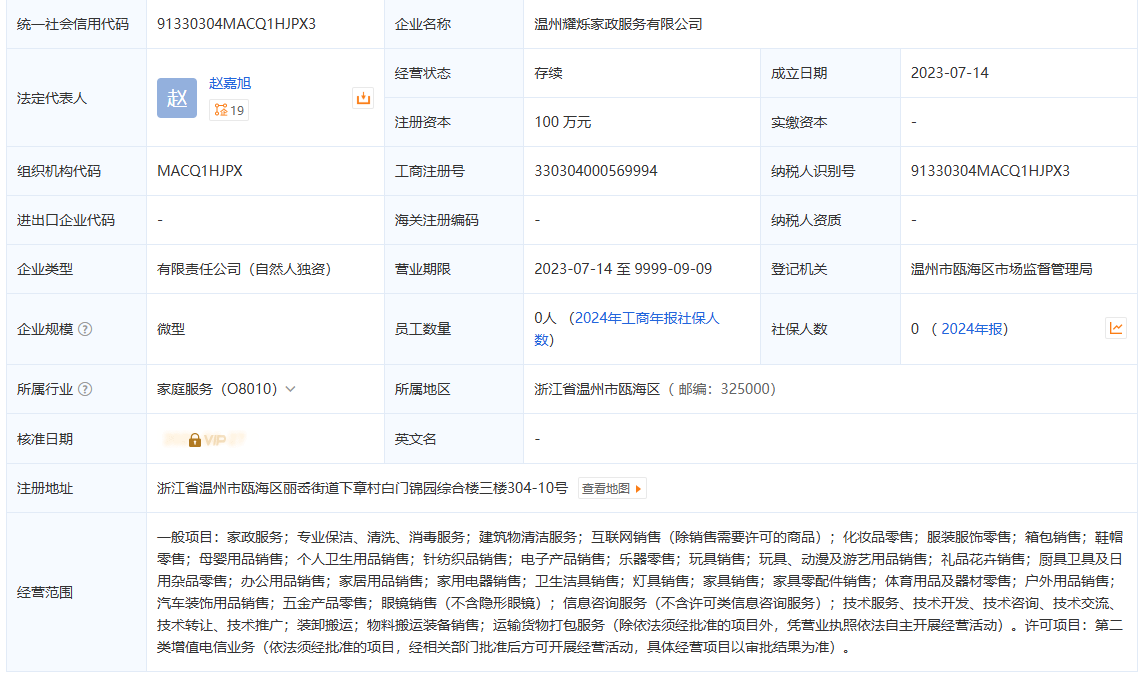1140x678 pixels.
Task: Select the 英文名 label cell
Action: pyautogui.click(x=454, y=440)
